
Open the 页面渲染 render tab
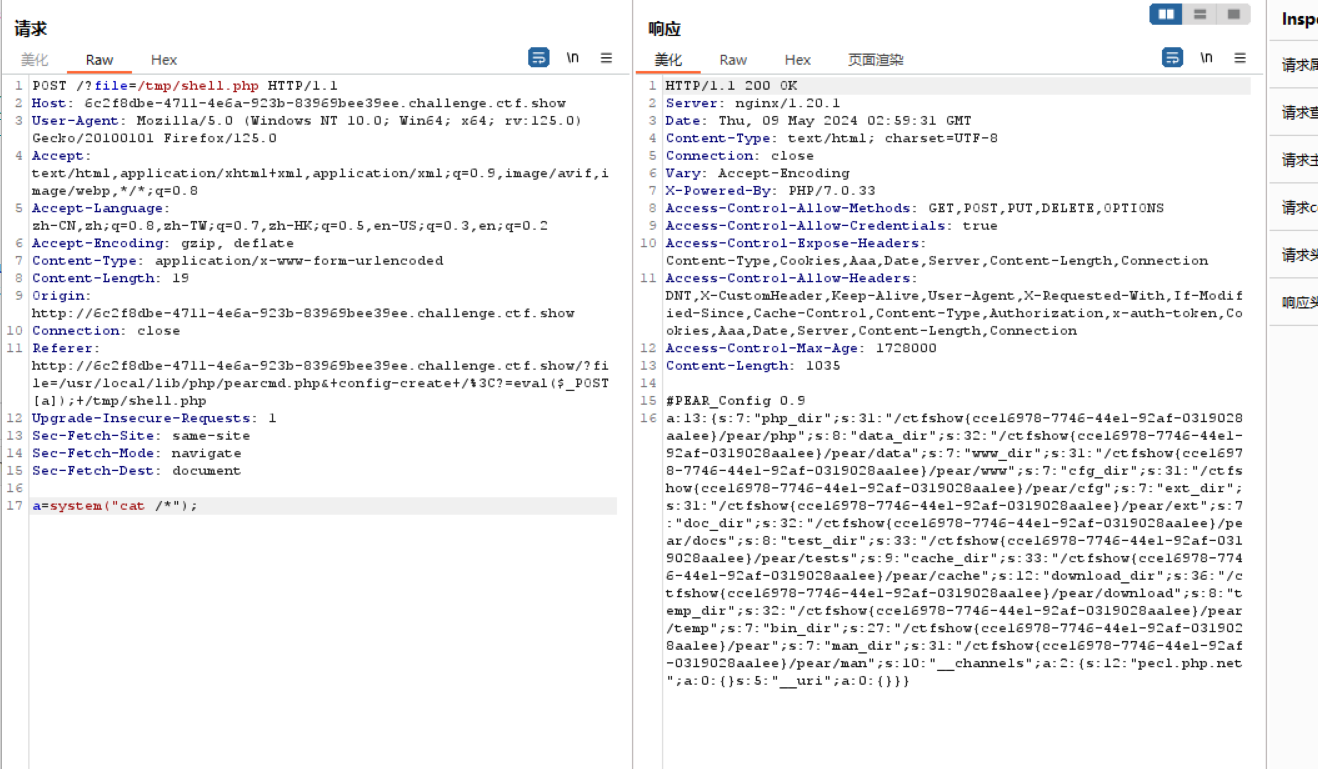[x=876, y=60]
